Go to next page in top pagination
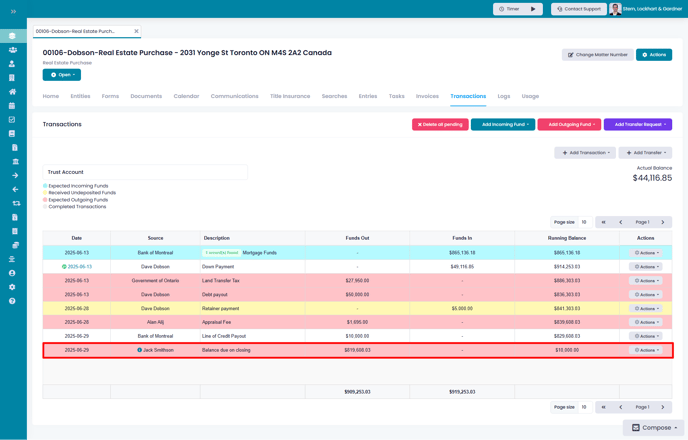The height and width of the screenshot is (440, 688). (x=663, y=222)
